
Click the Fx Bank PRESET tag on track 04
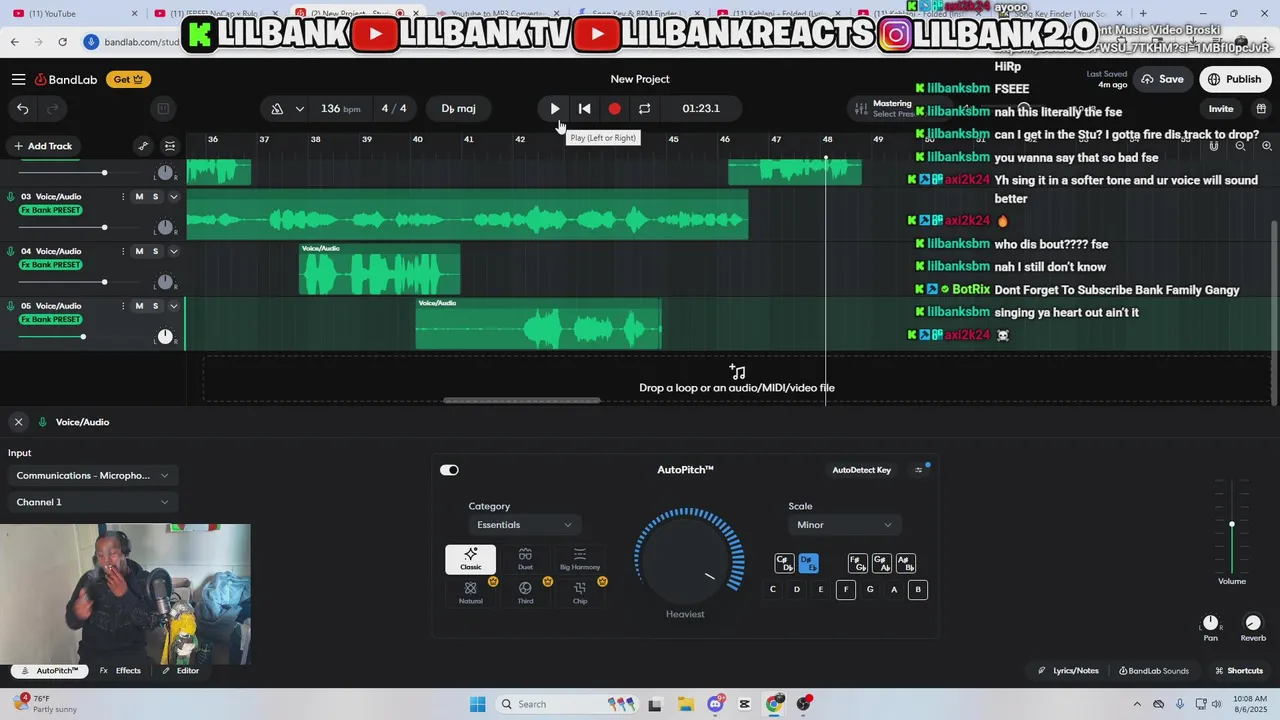pos(50,265)
